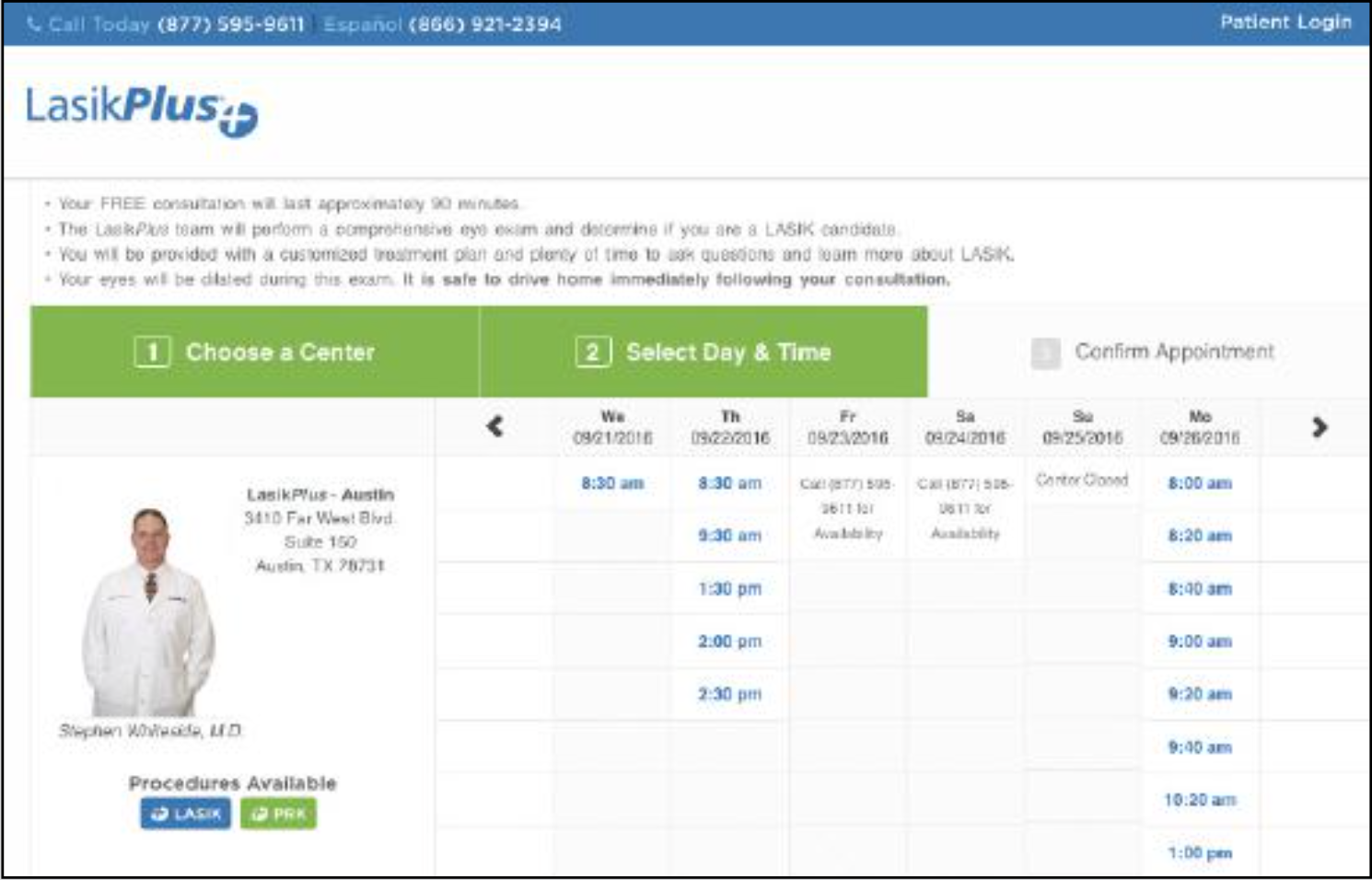
Task: Click the Su 09/25/2016 column header
Action: point(1083,427)
